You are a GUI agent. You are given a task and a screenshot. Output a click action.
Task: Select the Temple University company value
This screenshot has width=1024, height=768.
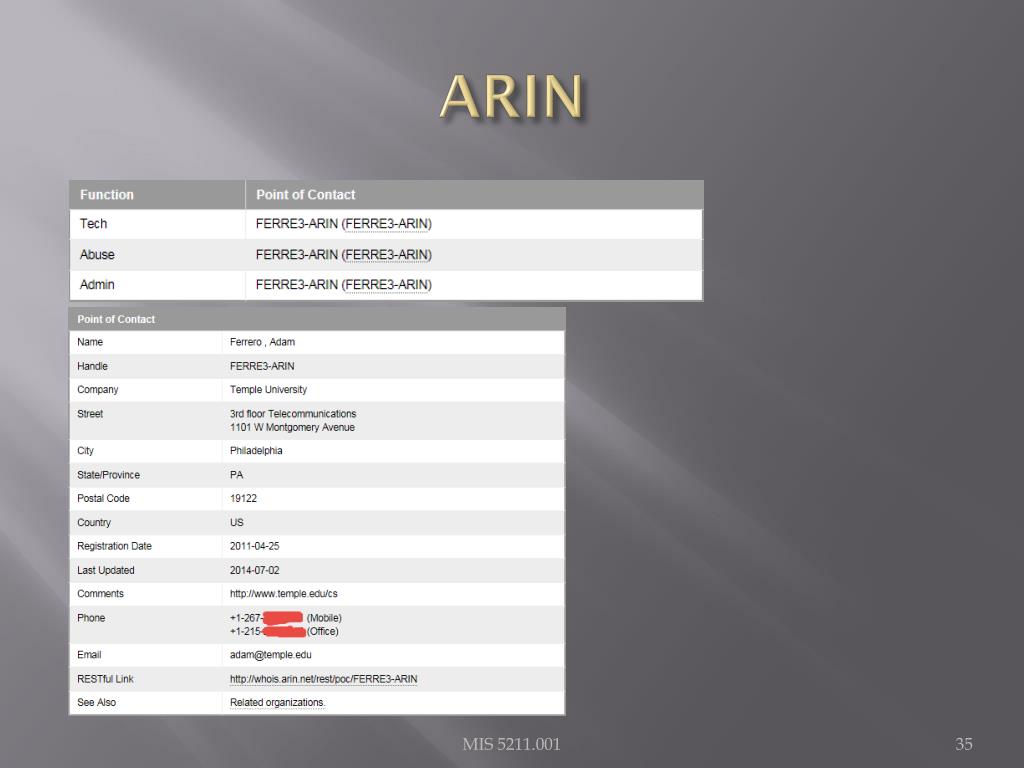268,390
